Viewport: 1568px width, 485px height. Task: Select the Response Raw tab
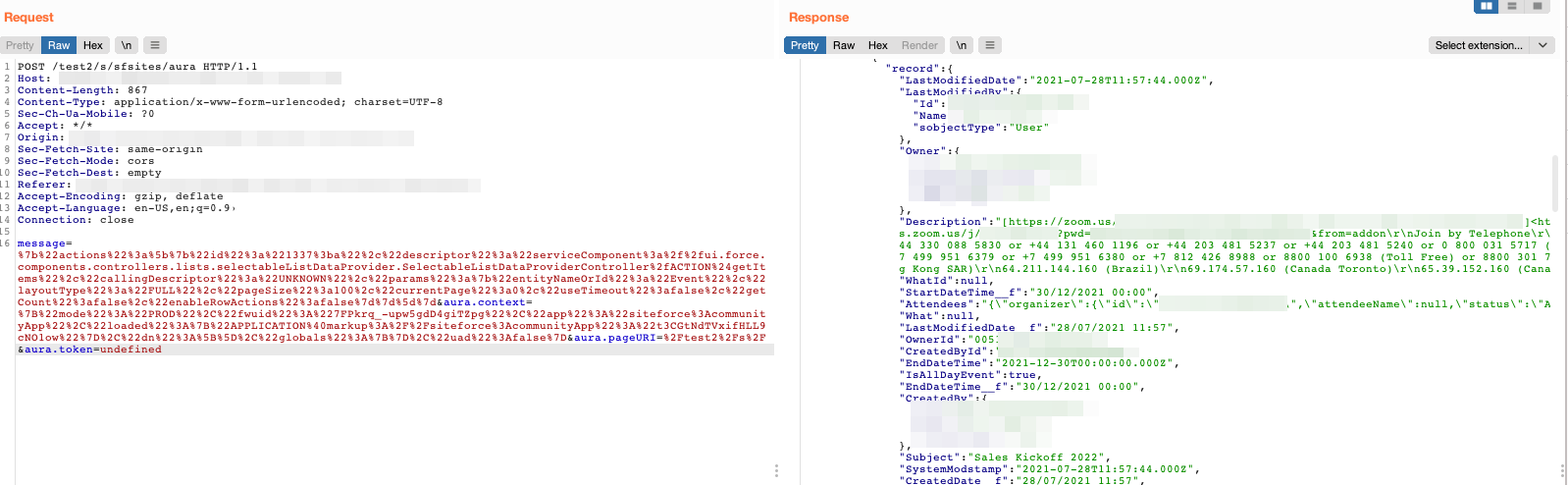click(x=844, y=45)
